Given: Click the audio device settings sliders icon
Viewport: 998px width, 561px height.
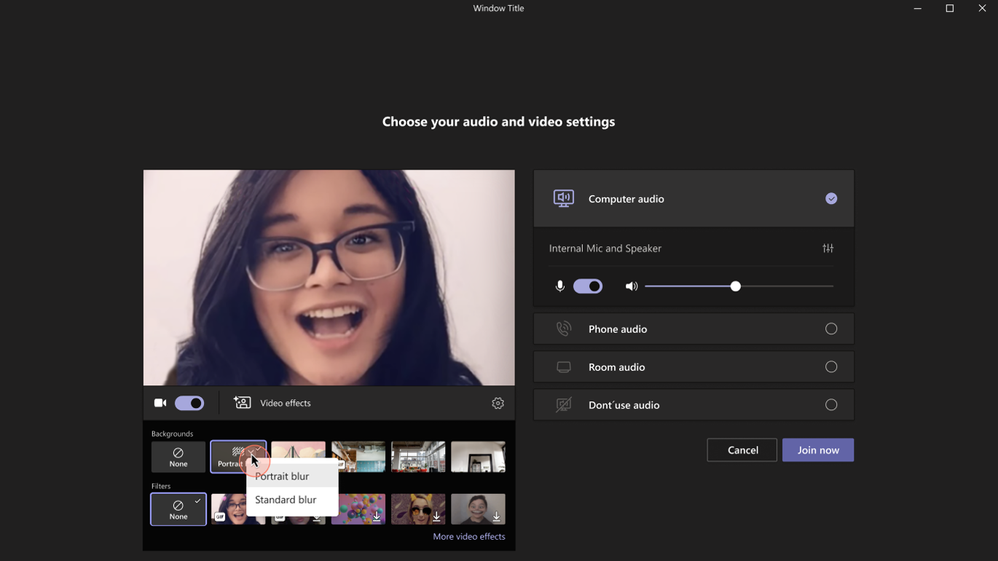Looking at the screenshot, I should 828,248.
